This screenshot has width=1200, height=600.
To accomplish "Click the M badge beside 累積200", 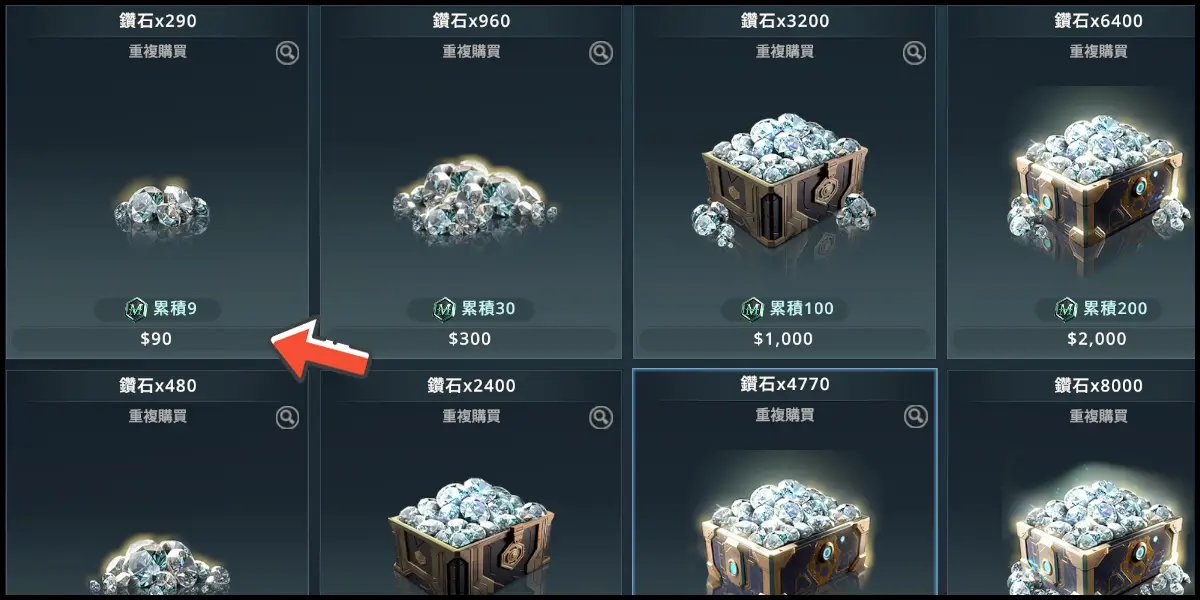I will coord(1068,309).
